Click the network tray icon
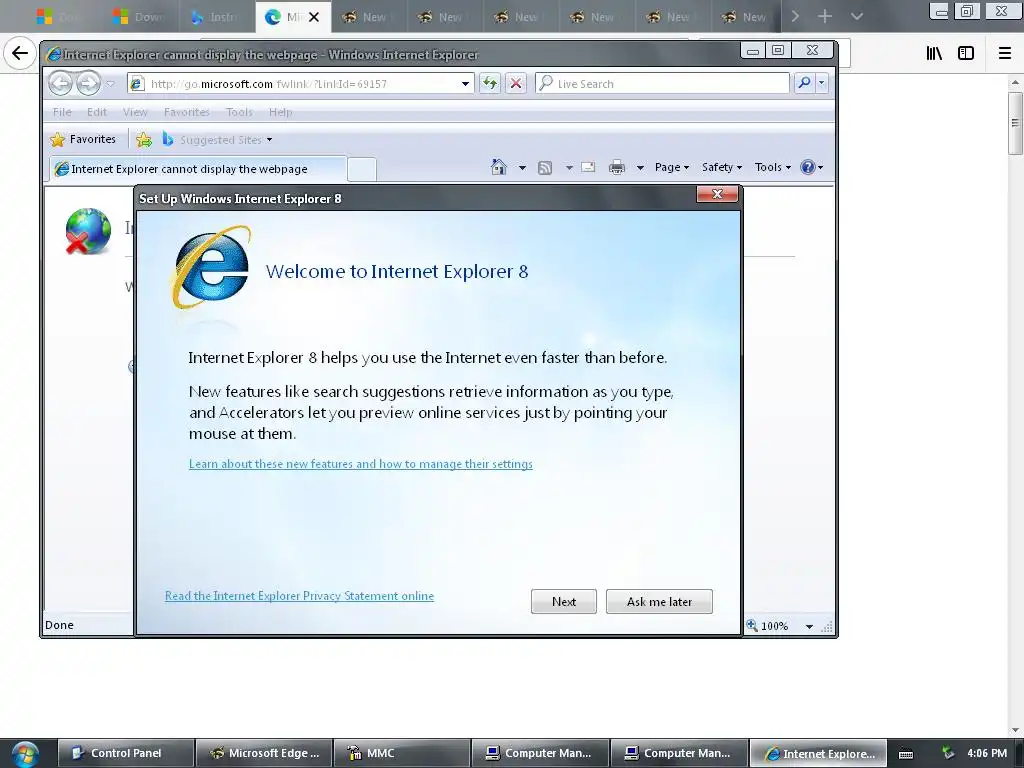Image resolution: width=1024 pixels, height=768 pixels. click(x=948, y=753)
